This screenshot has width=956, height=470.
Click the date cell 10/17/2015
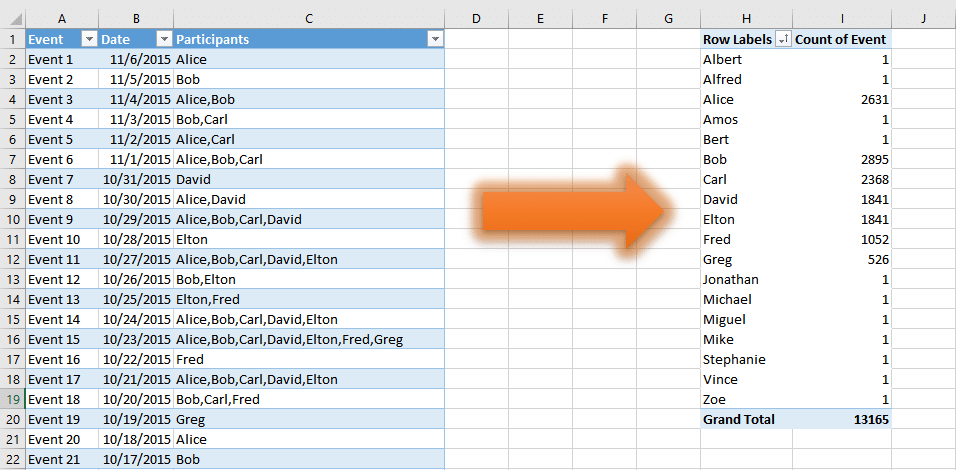pos(136,459)
